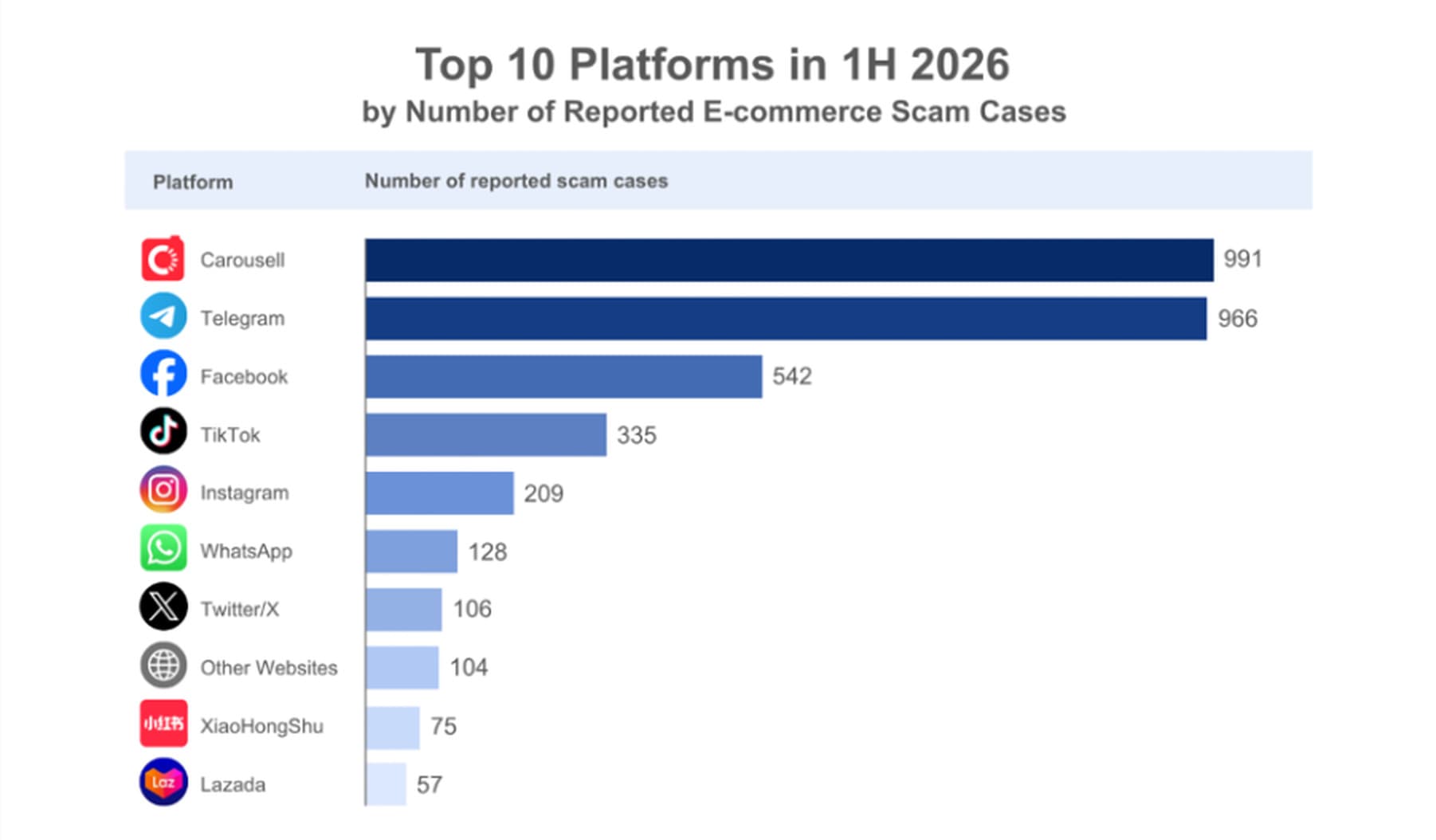Click the Platform column header
The height and width of the screenshot is (840, 1436).
coord(193,183)
